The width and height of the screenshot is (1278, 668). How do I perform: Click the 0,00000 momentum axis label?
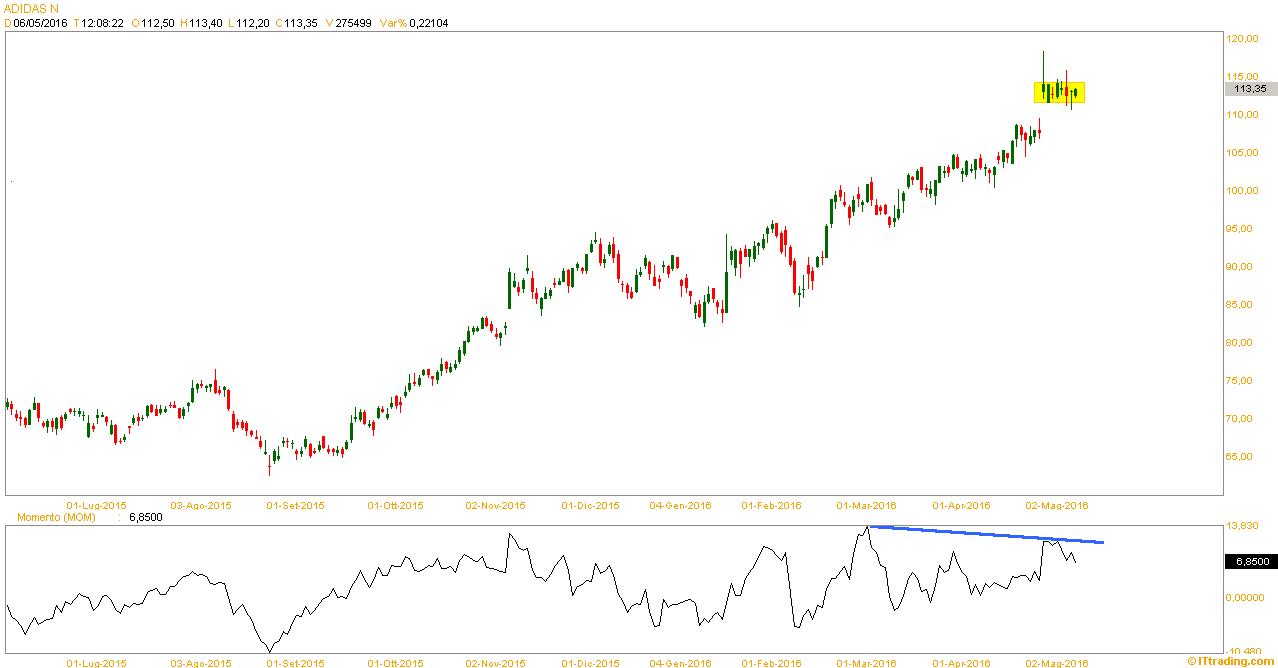pyautogui.click(x=1246, y=598)
